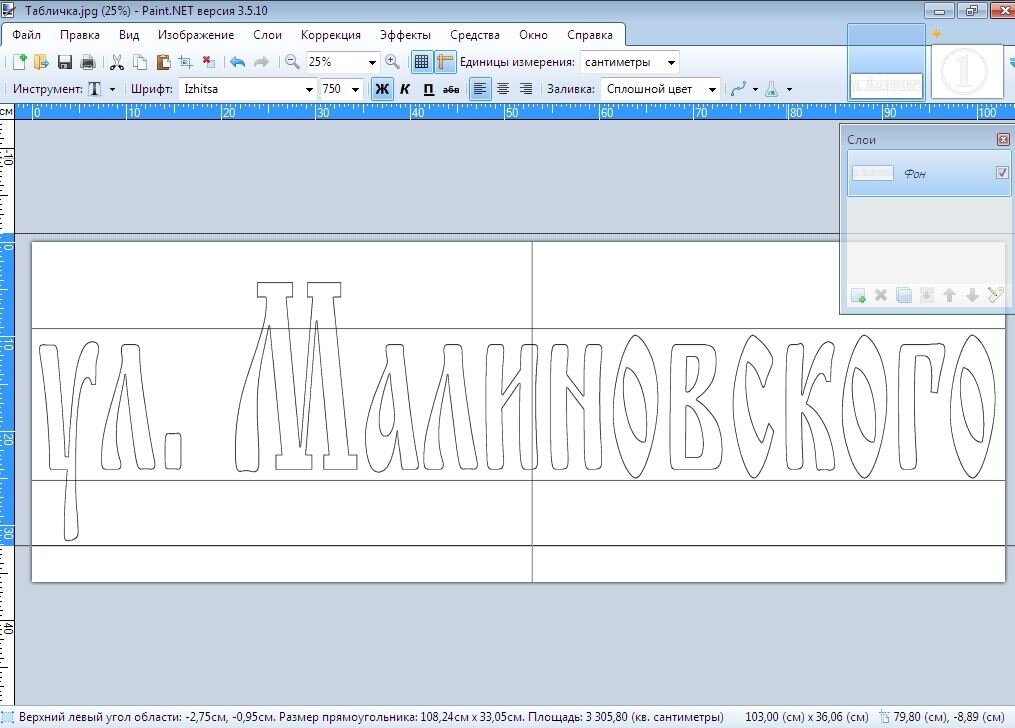Open the Изображение menu
The image size is (1015, 728).
pos(196,35)
